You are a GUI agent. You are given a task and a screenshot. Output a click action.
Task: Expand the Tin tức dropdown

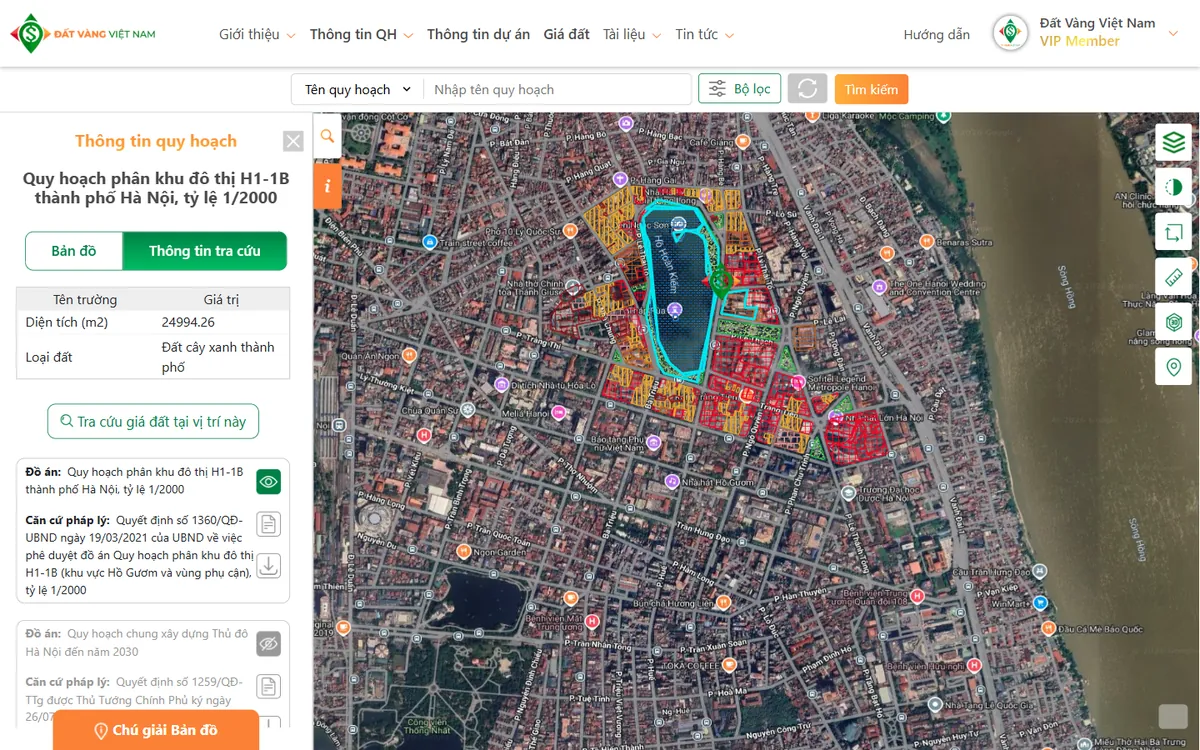704,34
